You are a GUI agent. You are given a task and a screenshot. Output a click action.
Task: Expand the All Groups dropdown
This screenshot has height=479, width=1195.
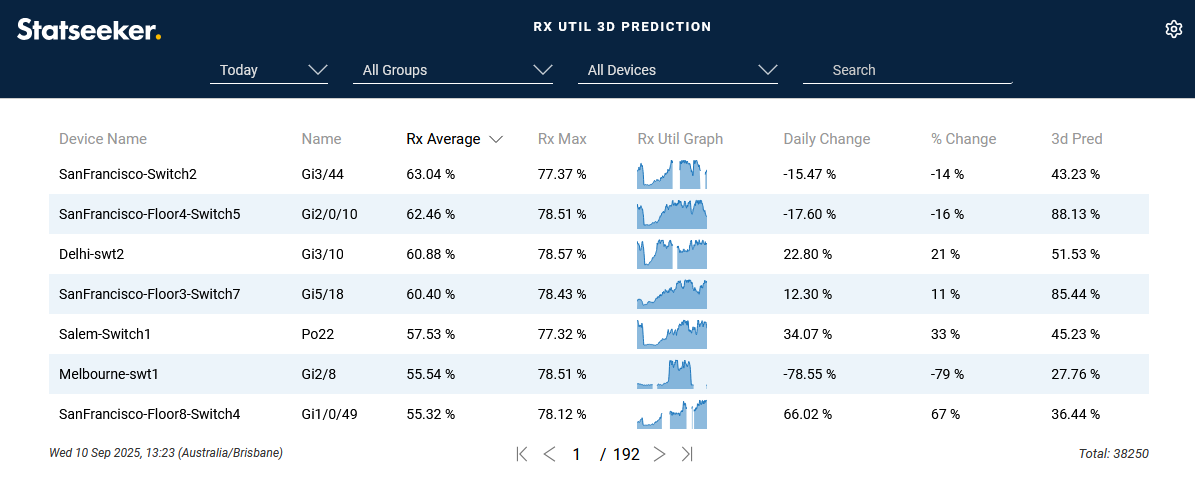[453, 70]
